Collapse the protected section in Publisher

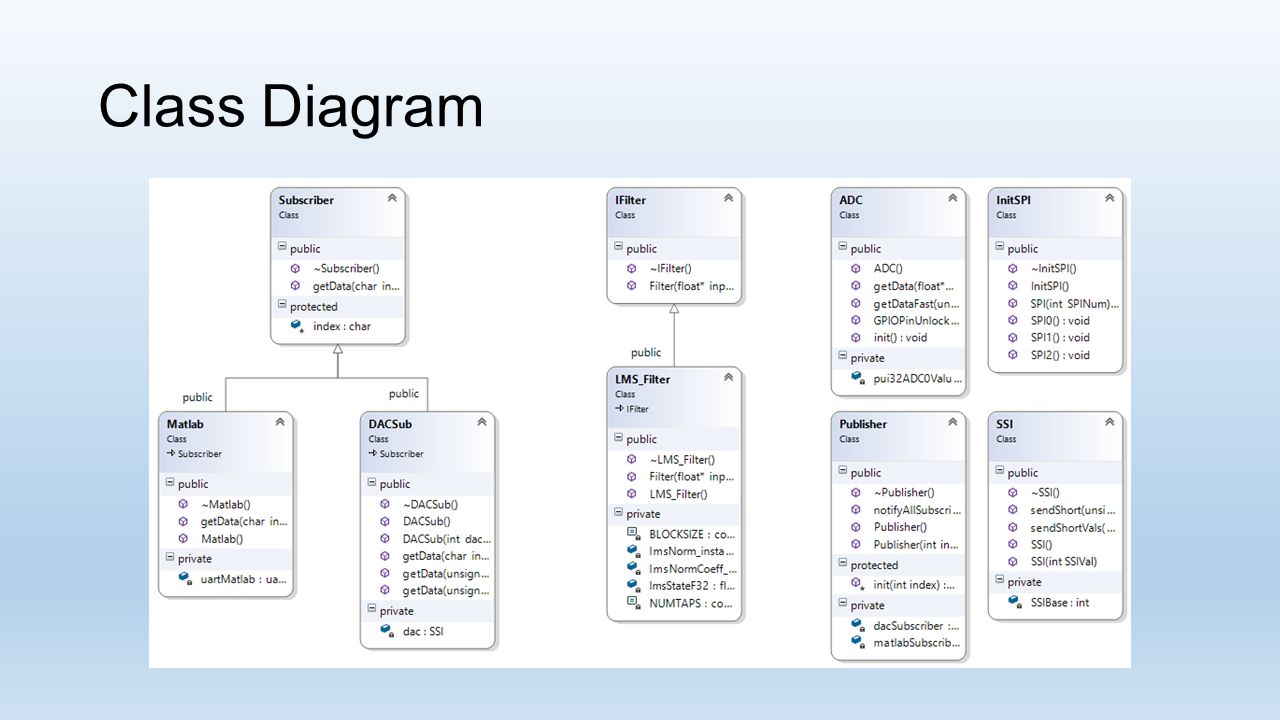coord(842,564)
